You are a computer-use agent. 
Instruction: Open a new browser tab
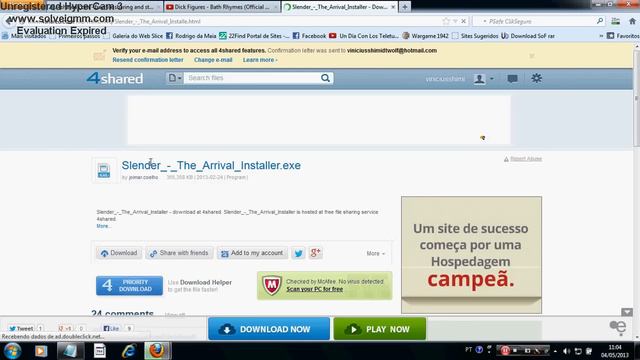pyautogui.click(x=405, y=7)
